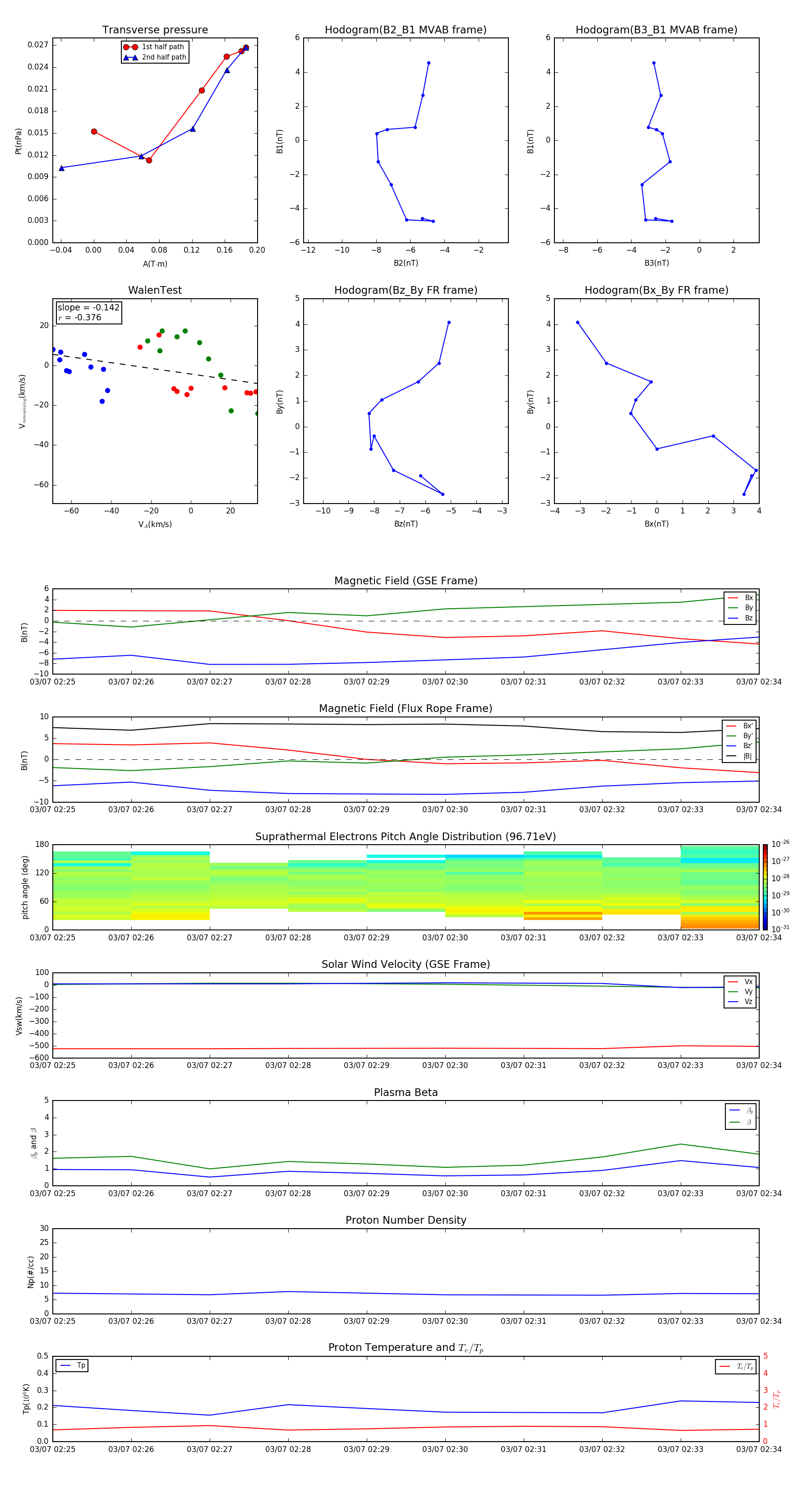
Task: Click 'V_A(km/s)' axis label in WalenTest
Action: (155, 524)
